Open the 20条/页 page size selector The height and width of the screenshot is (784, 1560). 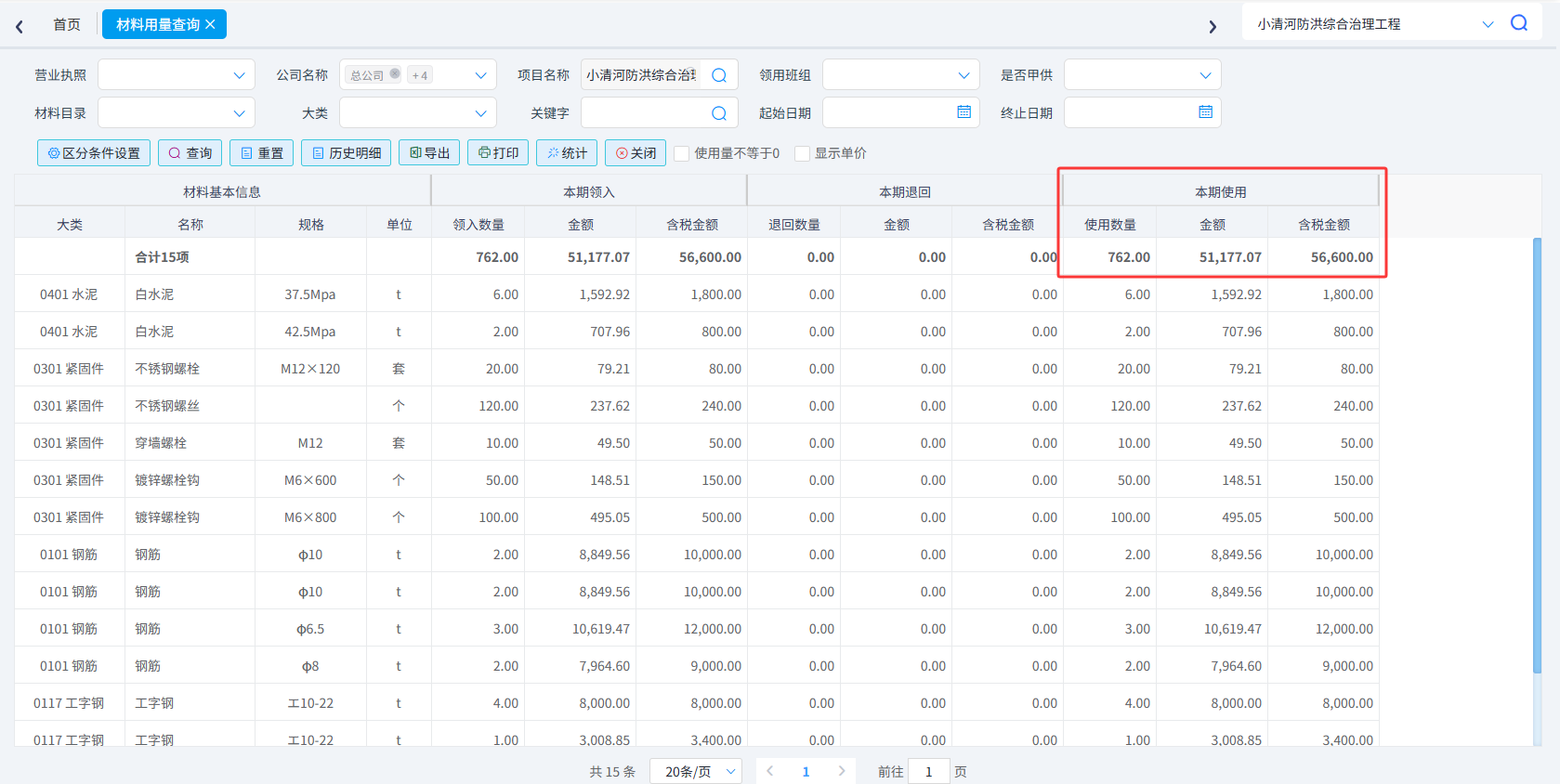(696, 771)
